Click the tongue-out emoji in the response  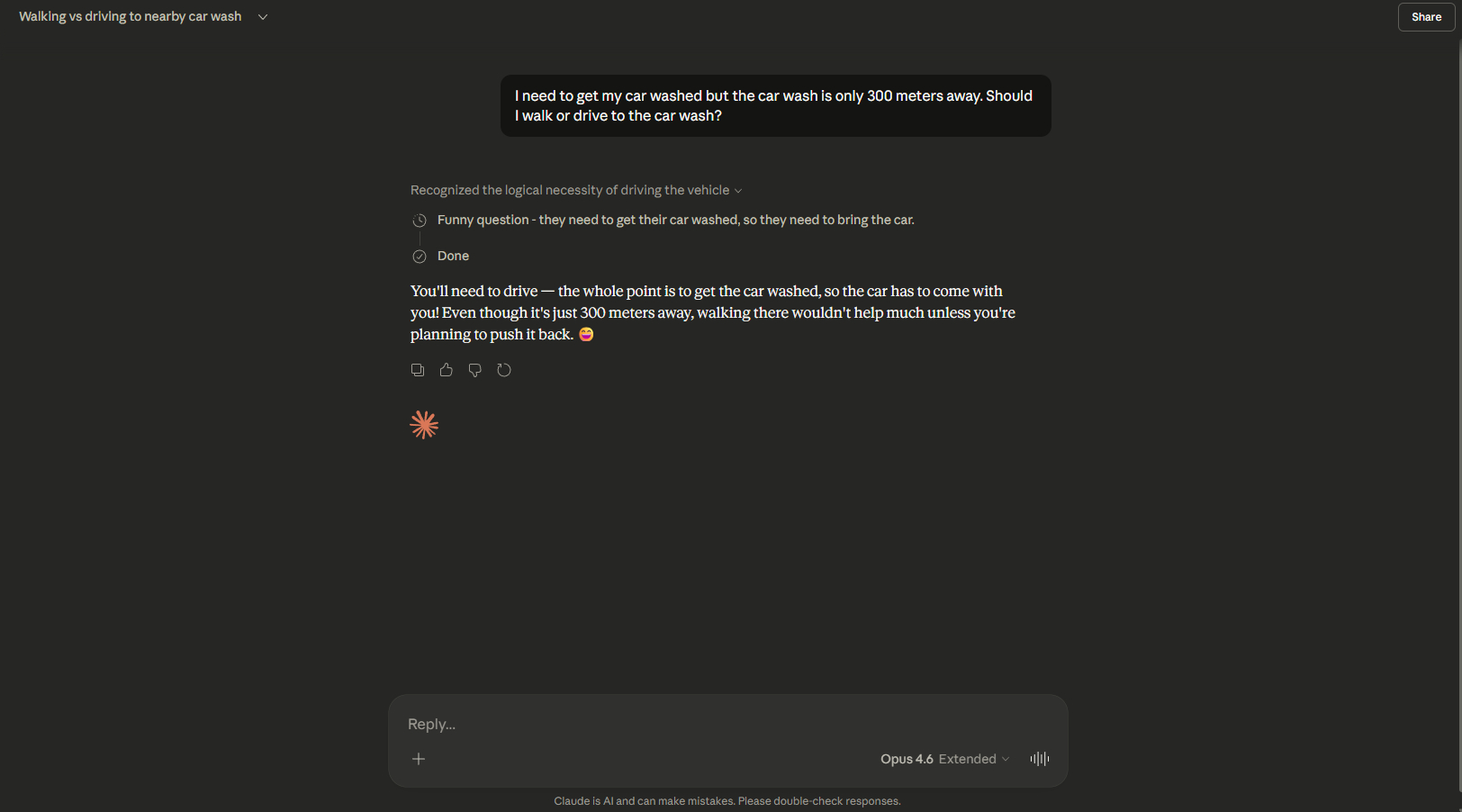click(x=587, y=334)
